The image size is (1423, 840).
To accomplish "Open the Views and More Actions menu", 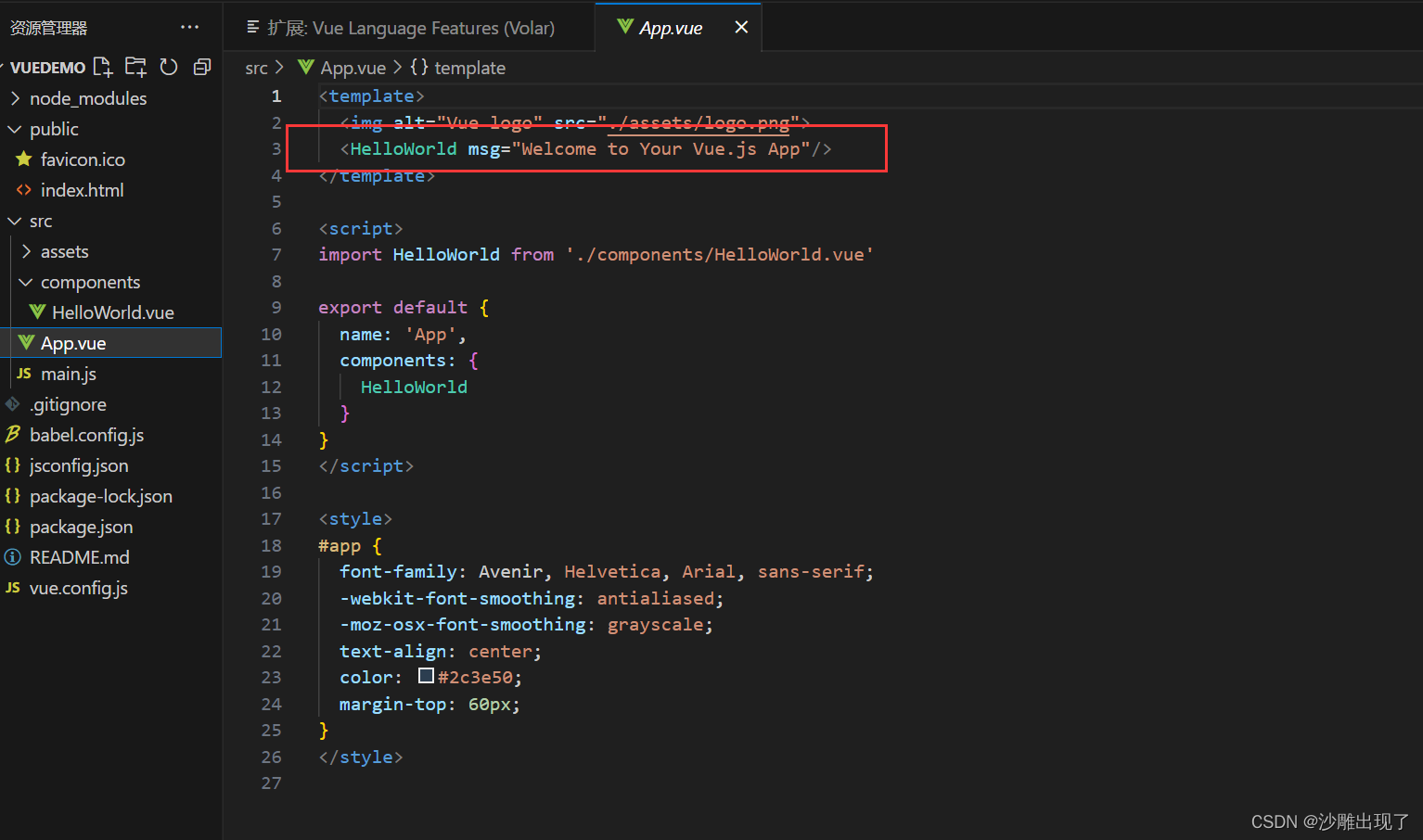I will tap(190, 27).
